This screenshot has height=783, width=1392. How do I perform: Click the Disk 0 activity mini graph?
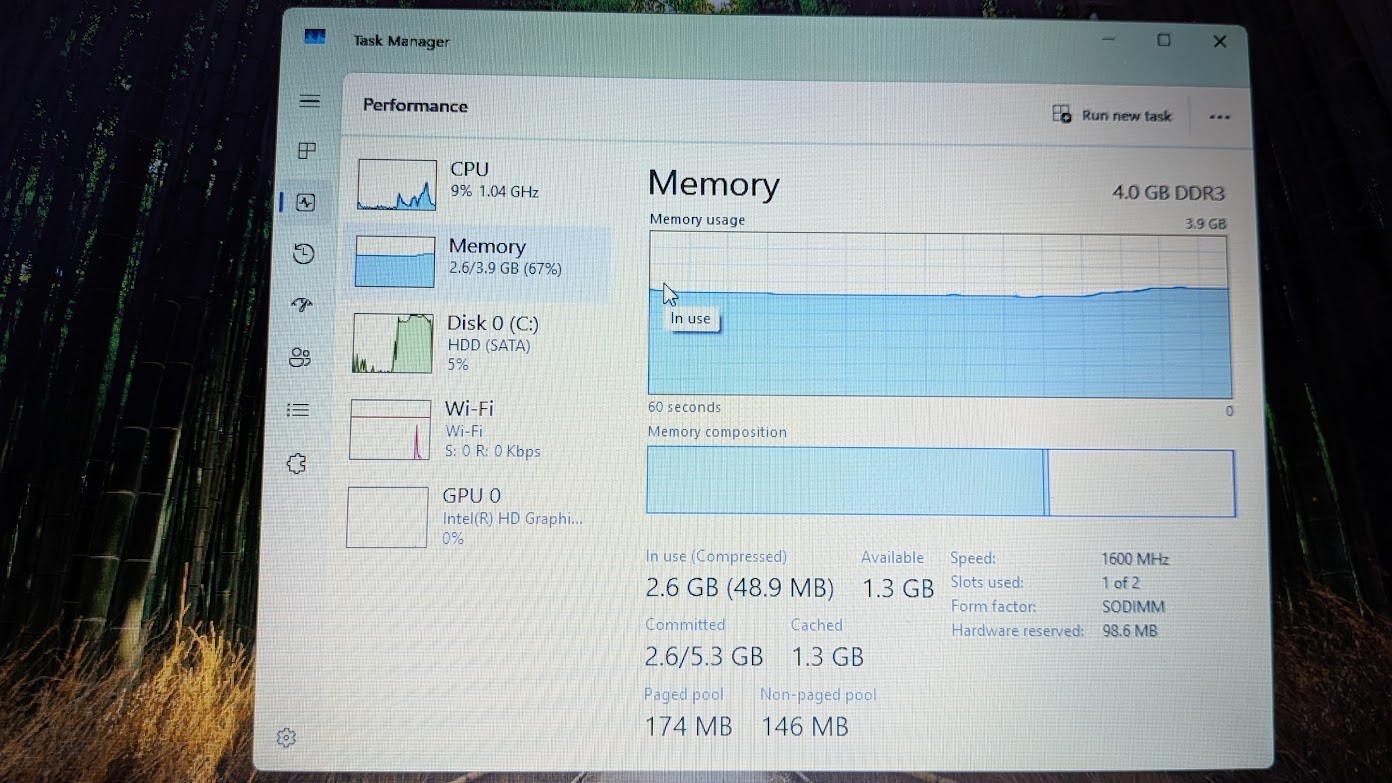tap(393, 342)
